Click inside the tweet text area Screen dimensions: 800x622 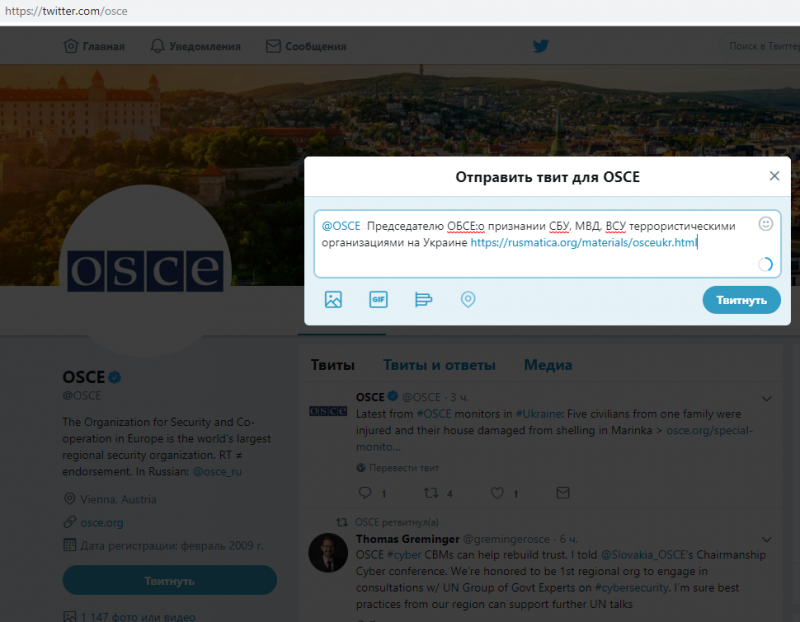click(x=547, y=244)
